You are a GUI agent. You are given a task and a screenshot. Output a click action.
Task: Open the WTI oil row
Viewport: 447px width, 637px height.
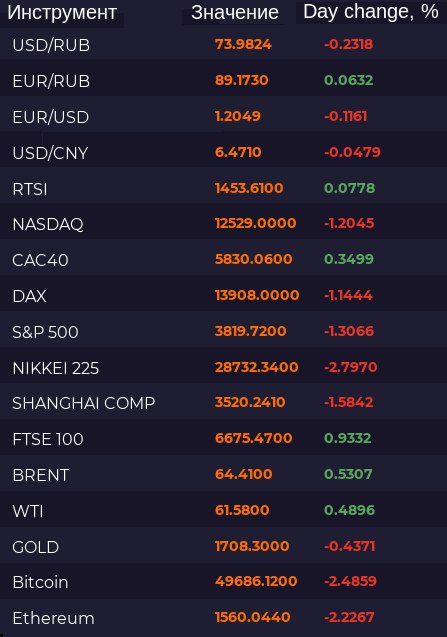224,511
